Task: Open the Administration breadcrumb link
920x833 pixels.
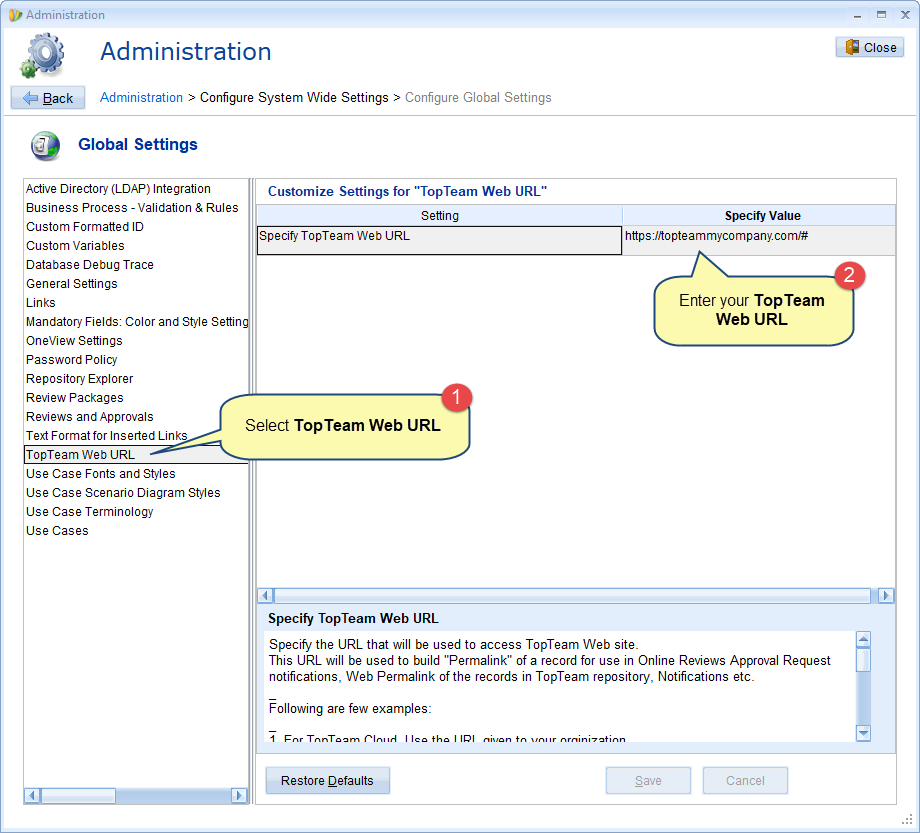Action: [x=141, y=97]
